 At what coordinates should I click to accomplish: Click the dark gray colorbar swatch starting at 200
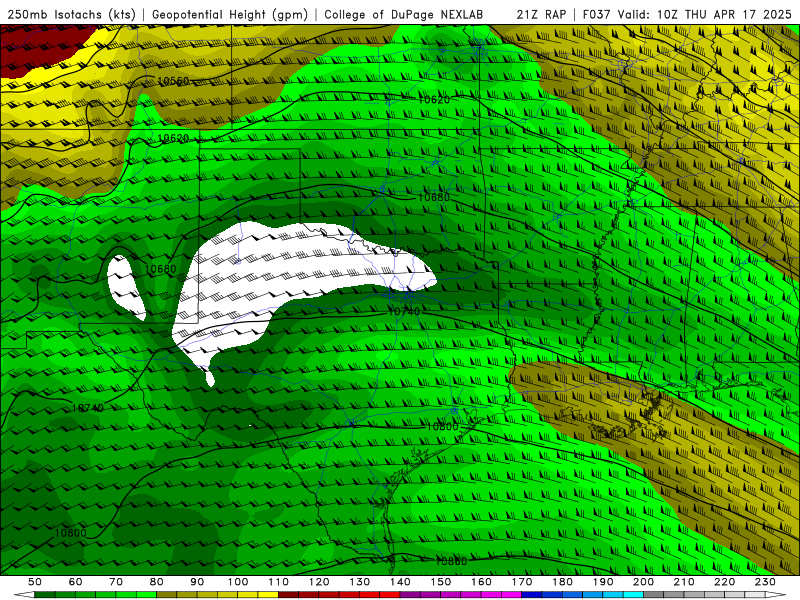click(x=654, y=595)
